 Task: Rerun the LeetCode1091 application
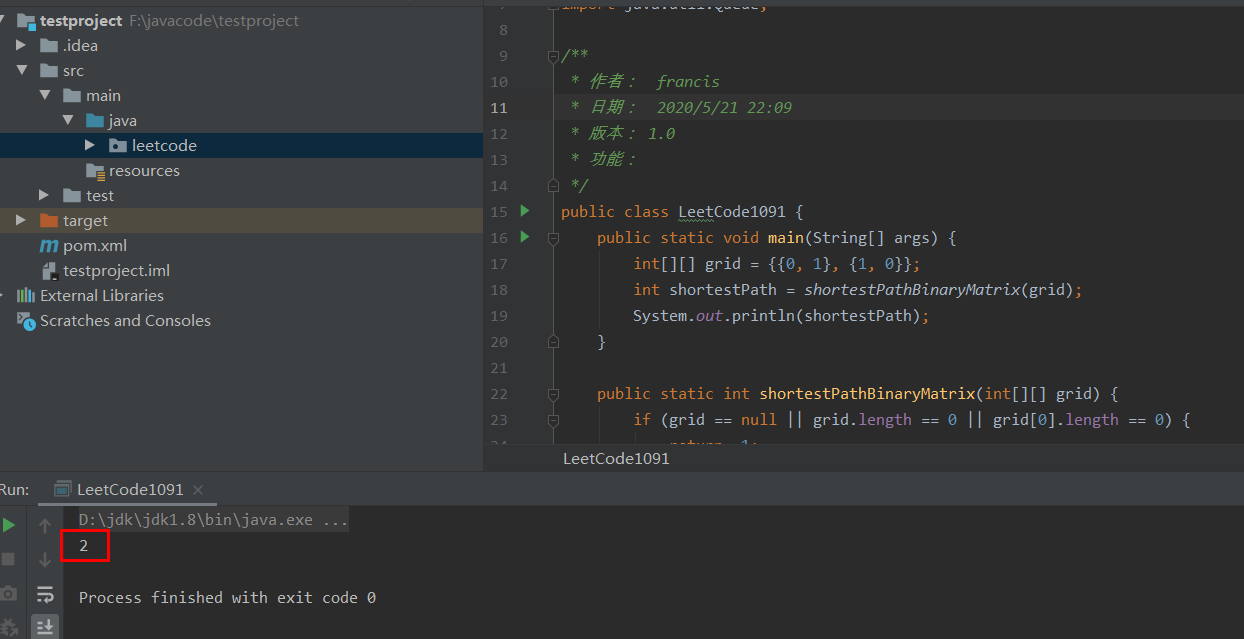click(9, 523)
